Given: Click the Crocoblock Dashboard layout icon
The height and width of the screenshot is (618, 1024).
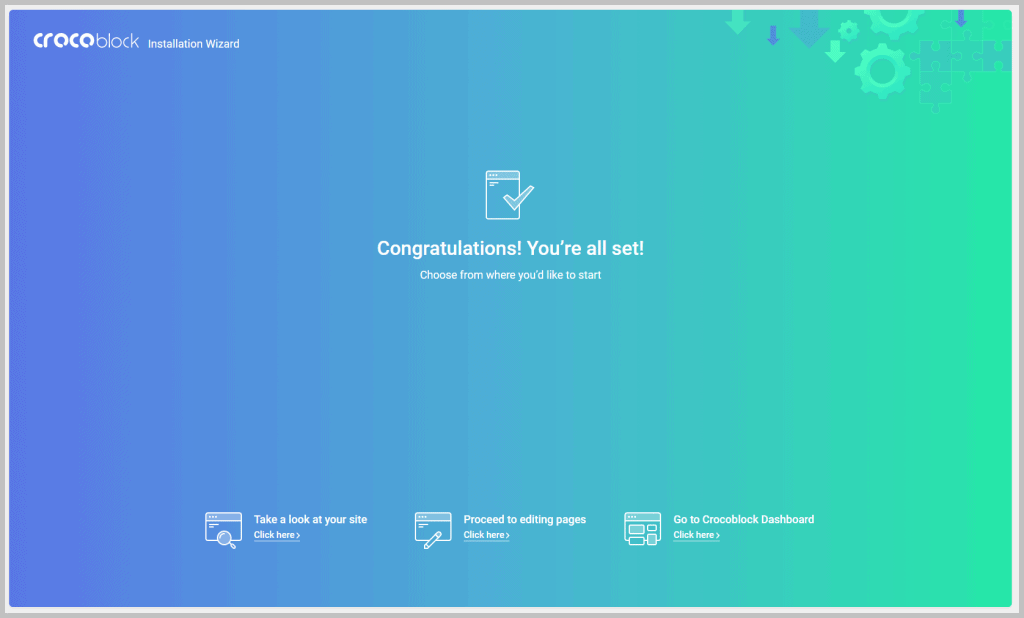Looking at the screenshot, I should click(x=642, y=529).
